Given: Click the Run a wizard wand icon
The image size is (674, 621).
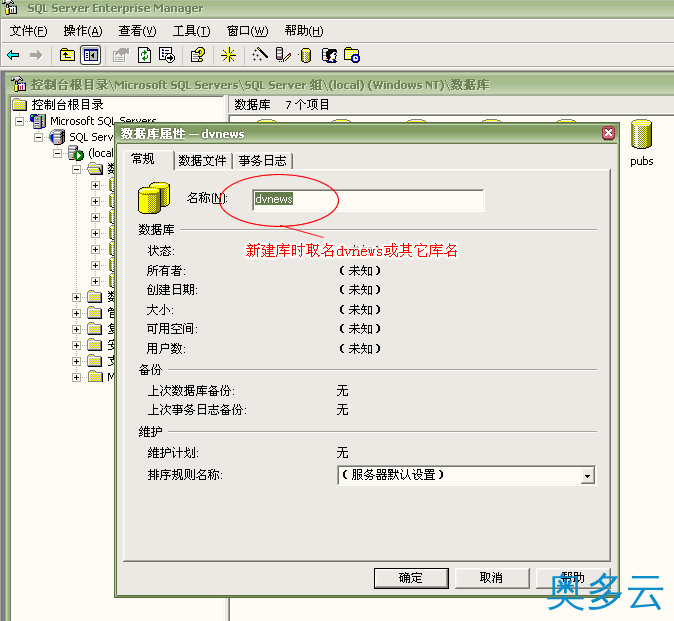Looking at the screenshot, I should tap(260, 55).
